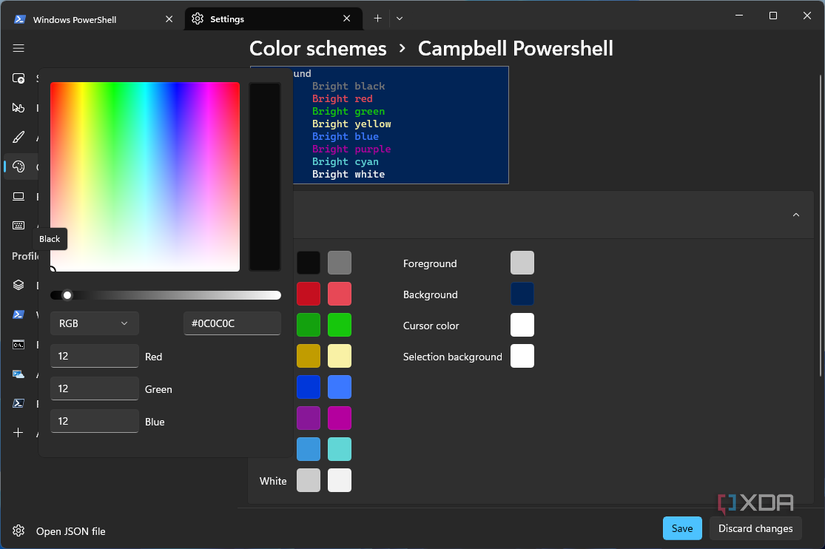825x549 pixels.
Task: Select the Cyan color swatch
Action: pos(308,449)
